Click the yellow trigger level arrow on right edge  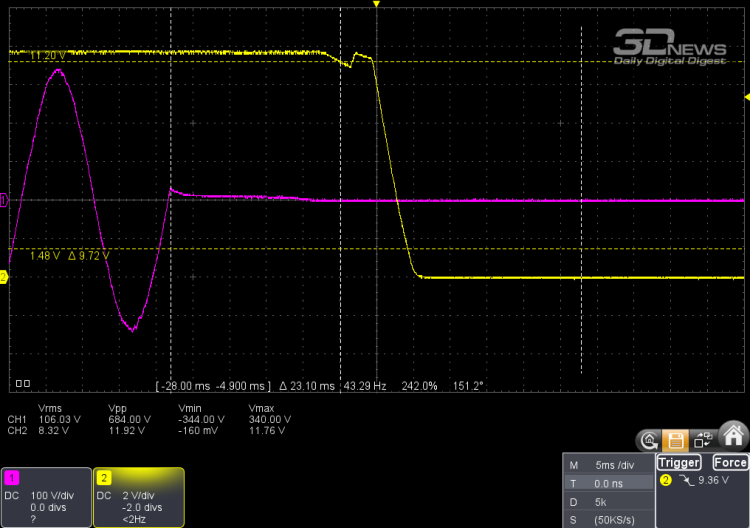746,96
